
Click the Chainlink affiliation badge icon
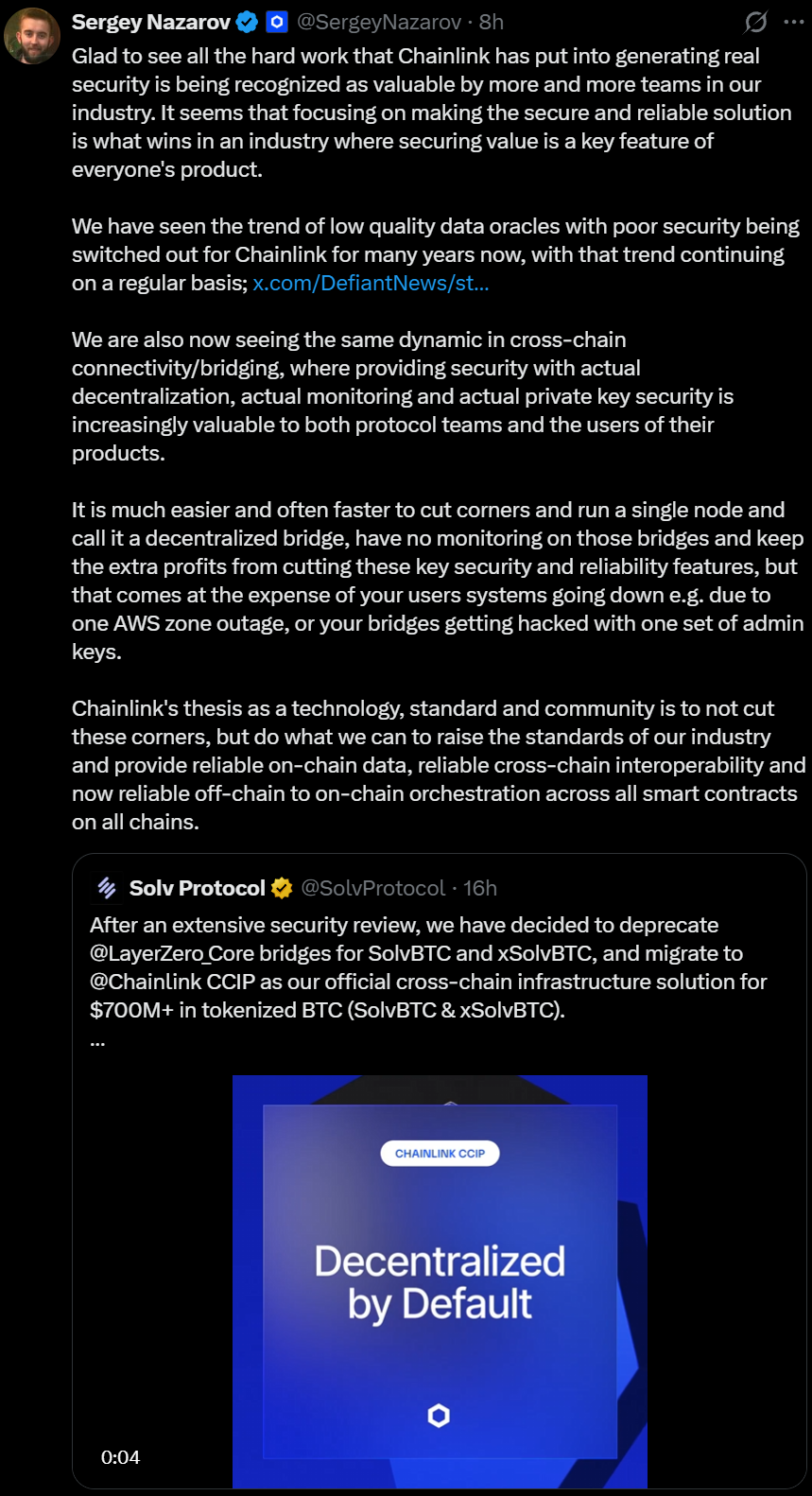(276, 22)
